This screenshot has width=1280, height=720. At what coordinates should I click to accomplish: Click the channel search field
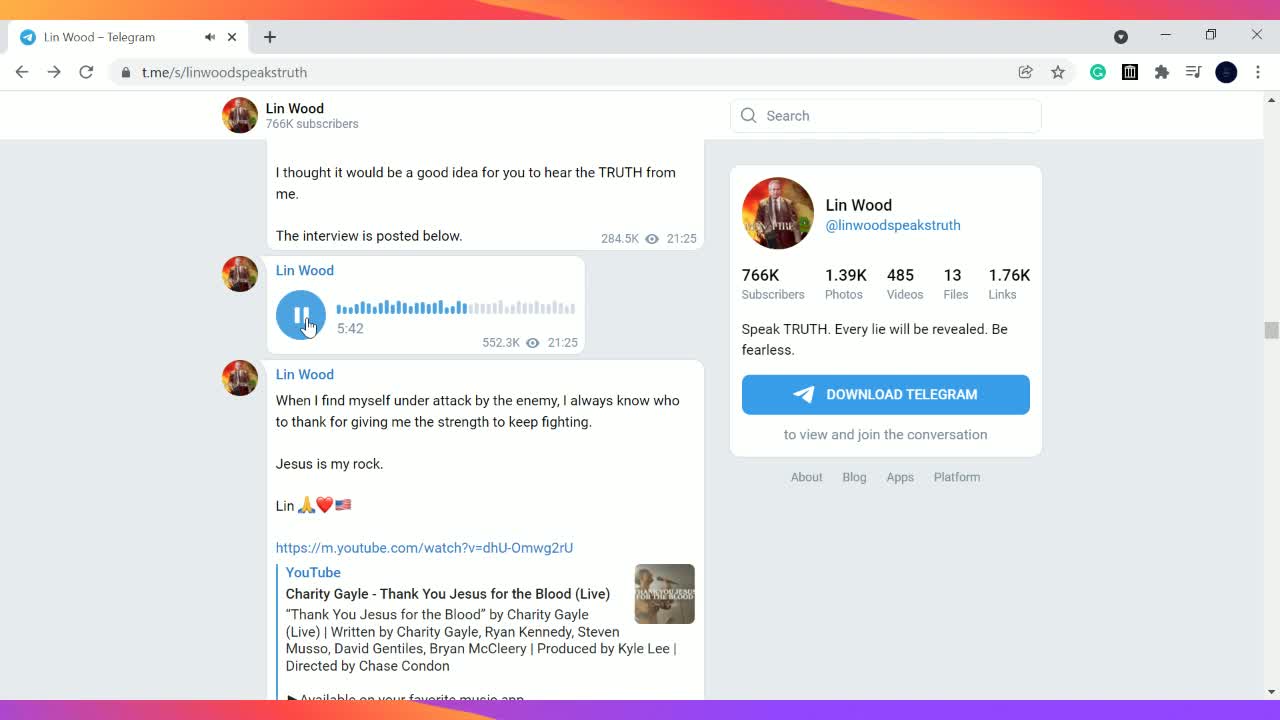coord(886,116)
